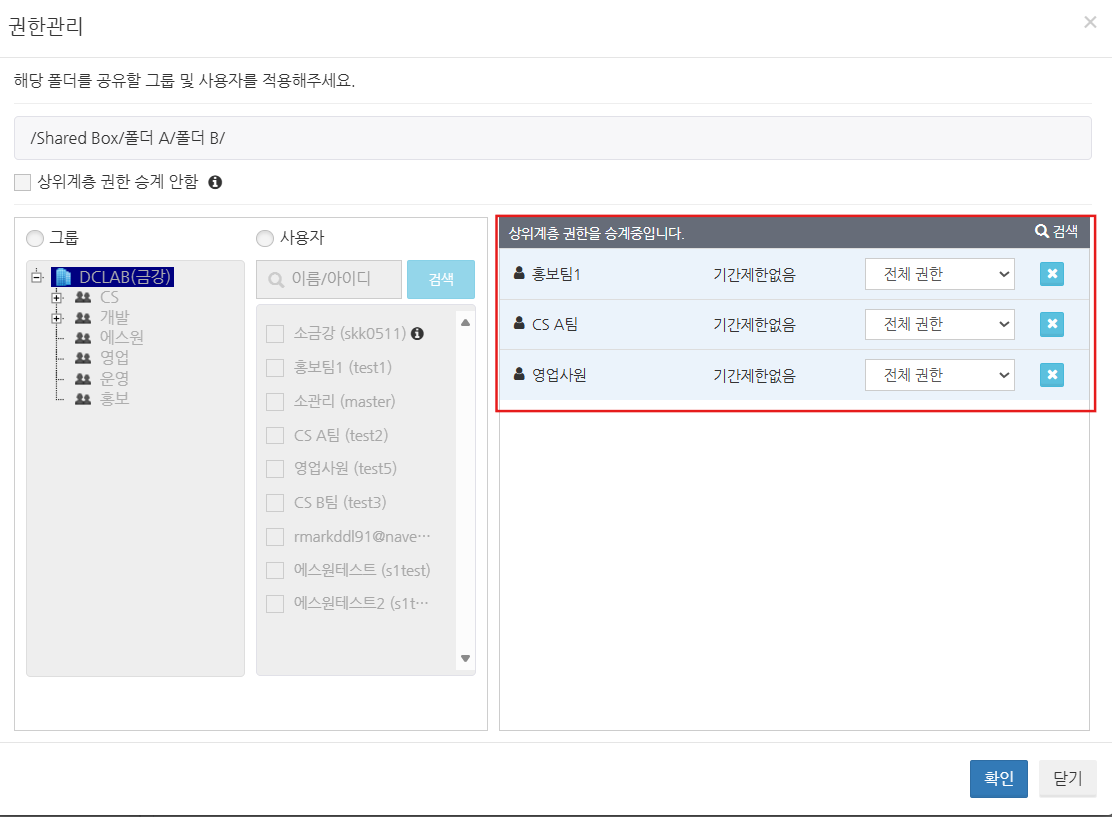Expand the CS group tree node
Screen dimensions: 1112x817
point(57,298)
